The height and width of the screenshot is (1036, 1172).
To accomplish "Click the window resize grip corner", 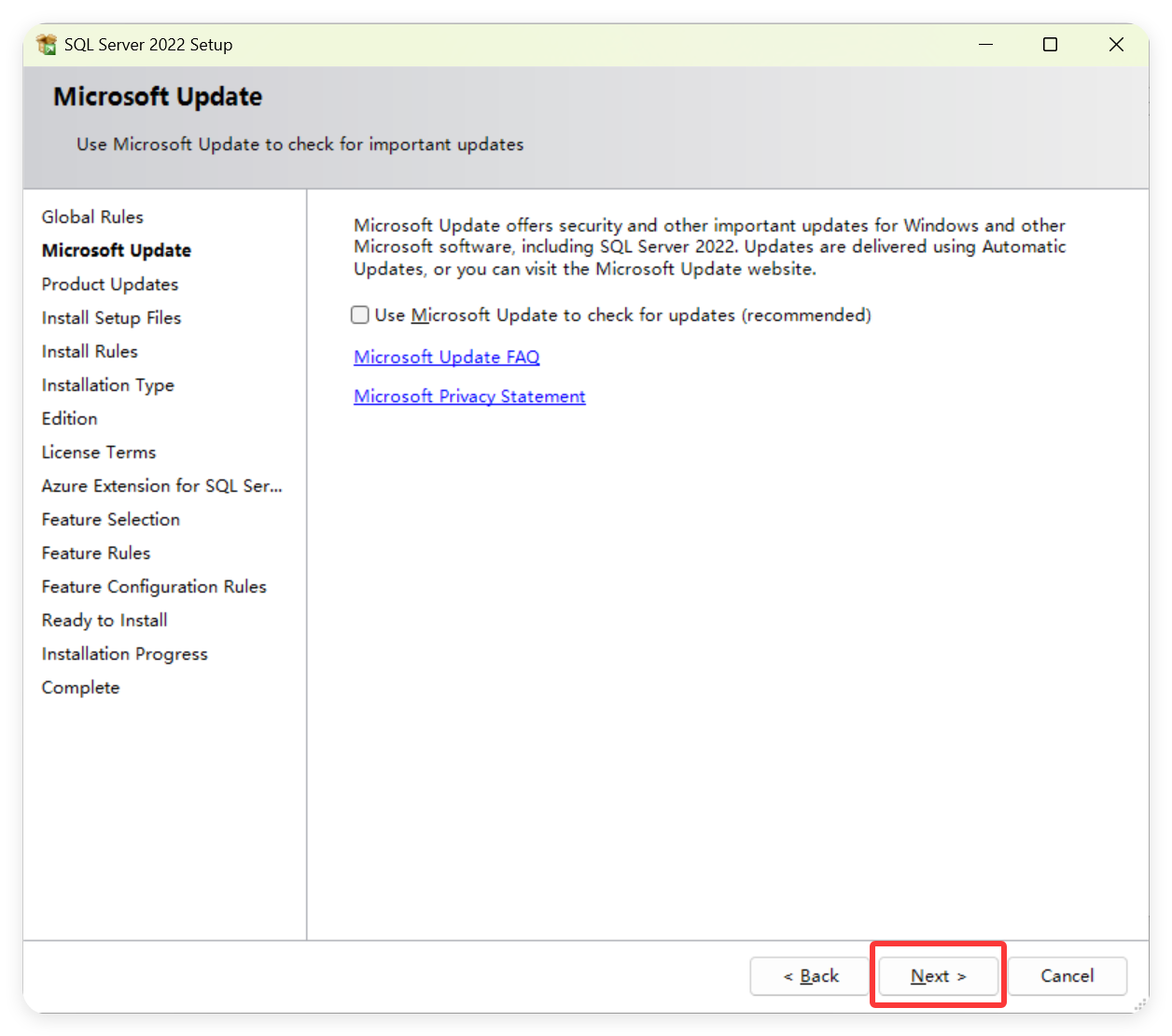I will pos(1140,1005).
